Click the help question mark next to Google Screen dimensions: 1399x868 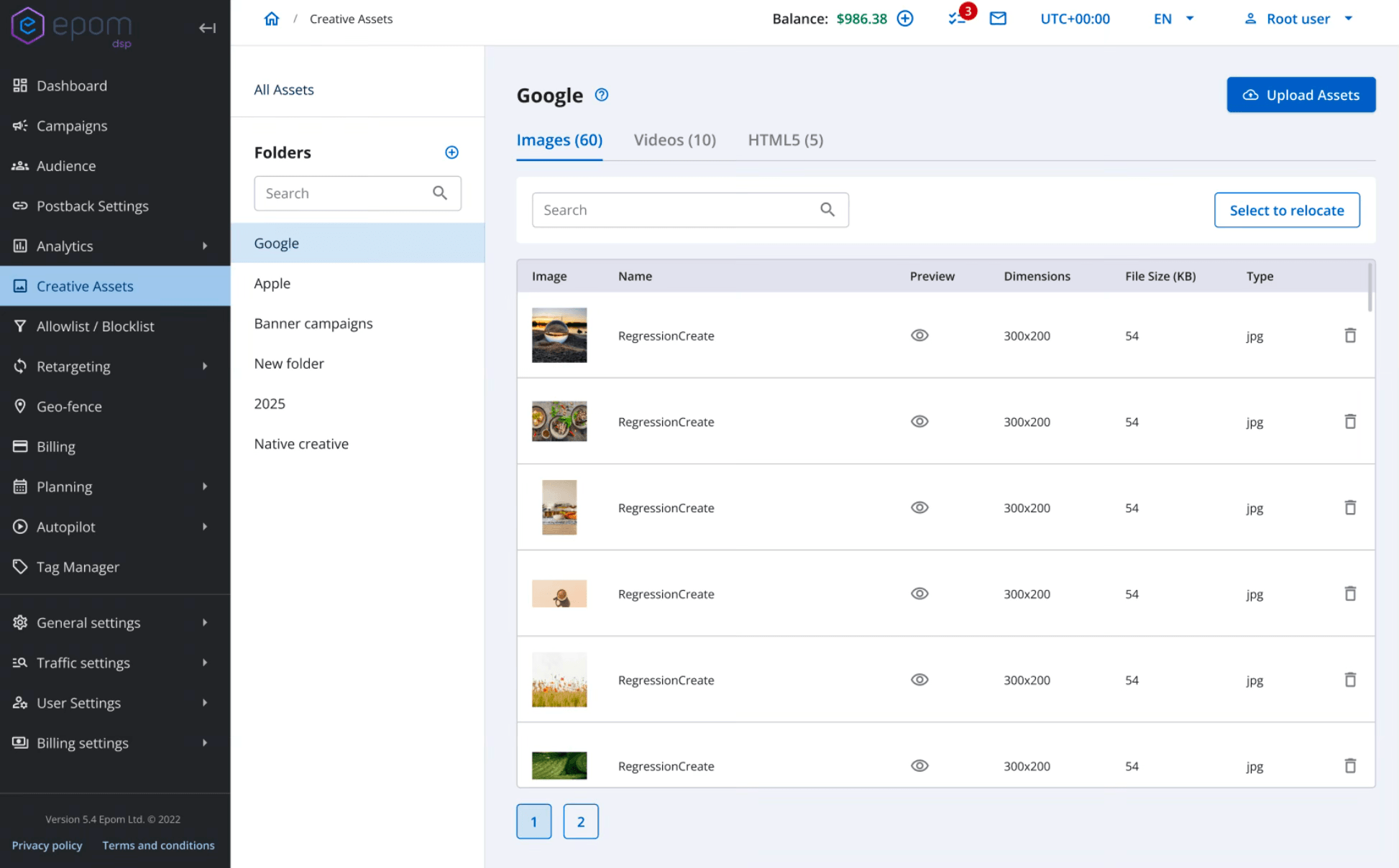click(x=602, y=95)
